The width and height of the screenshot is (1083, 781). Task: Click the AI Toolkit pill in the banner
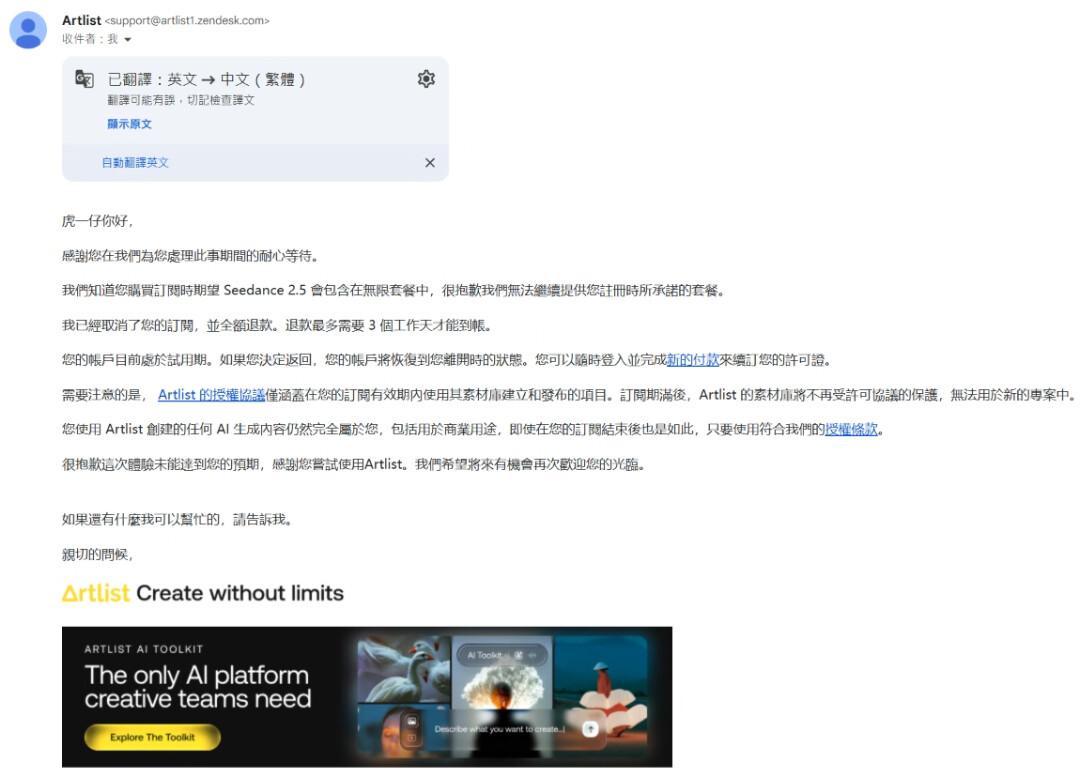502,655
